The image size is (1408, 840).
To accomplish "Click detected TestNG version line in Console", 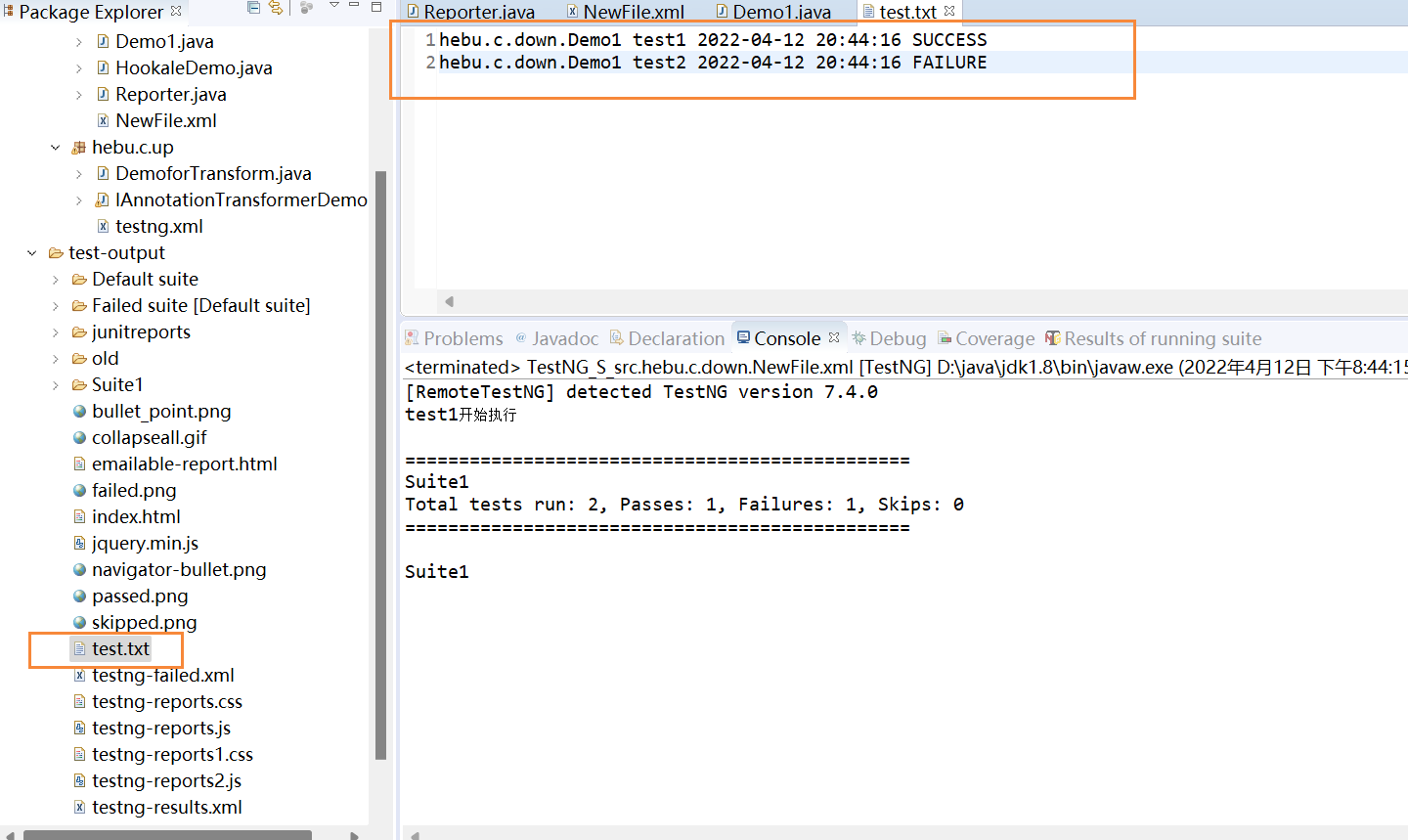I will coord(641,392).
